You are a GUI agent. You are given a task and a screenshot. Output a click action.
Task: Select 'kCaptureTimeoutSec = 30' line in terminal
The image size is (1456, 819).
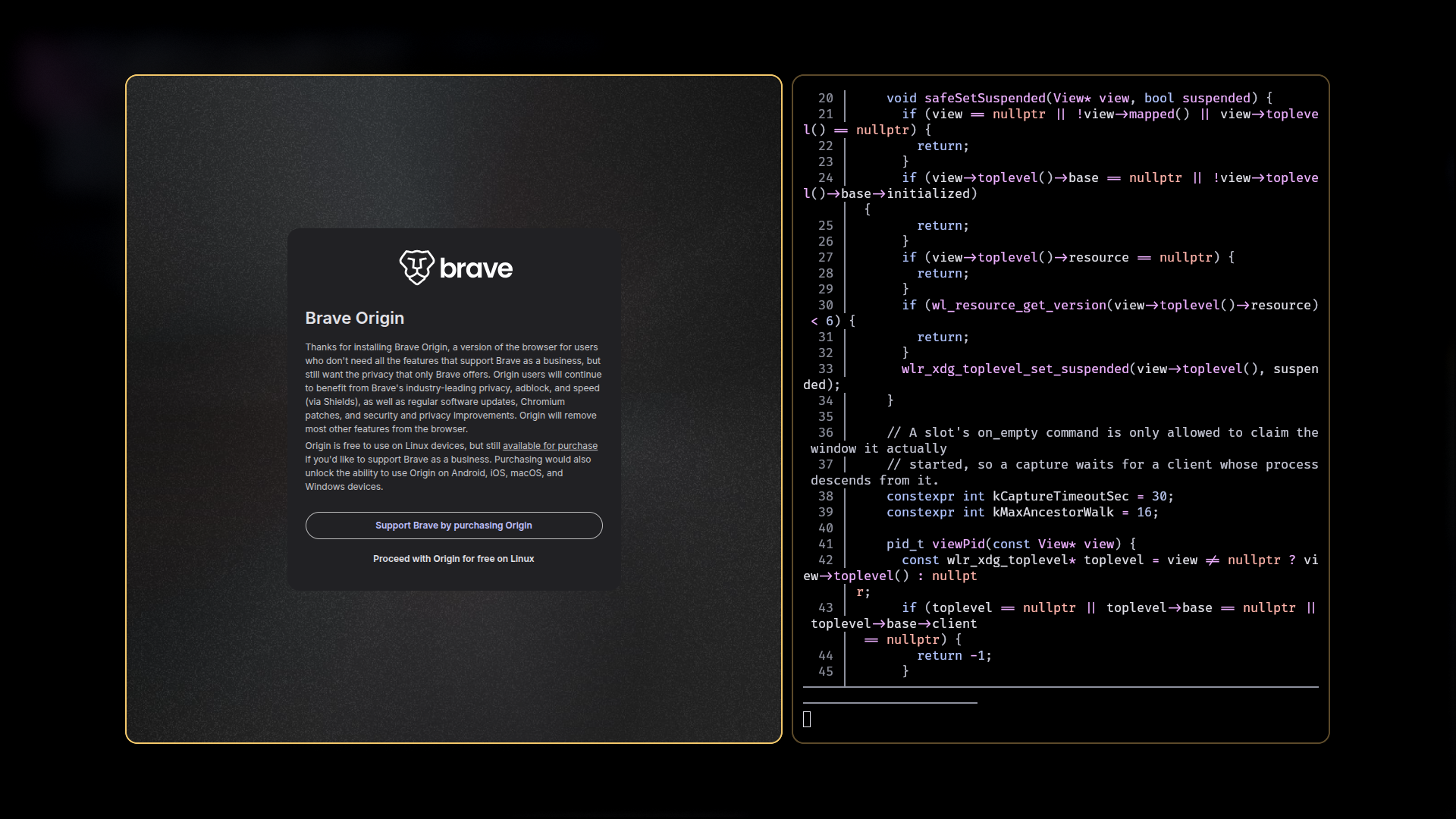tap(1030, 496)
